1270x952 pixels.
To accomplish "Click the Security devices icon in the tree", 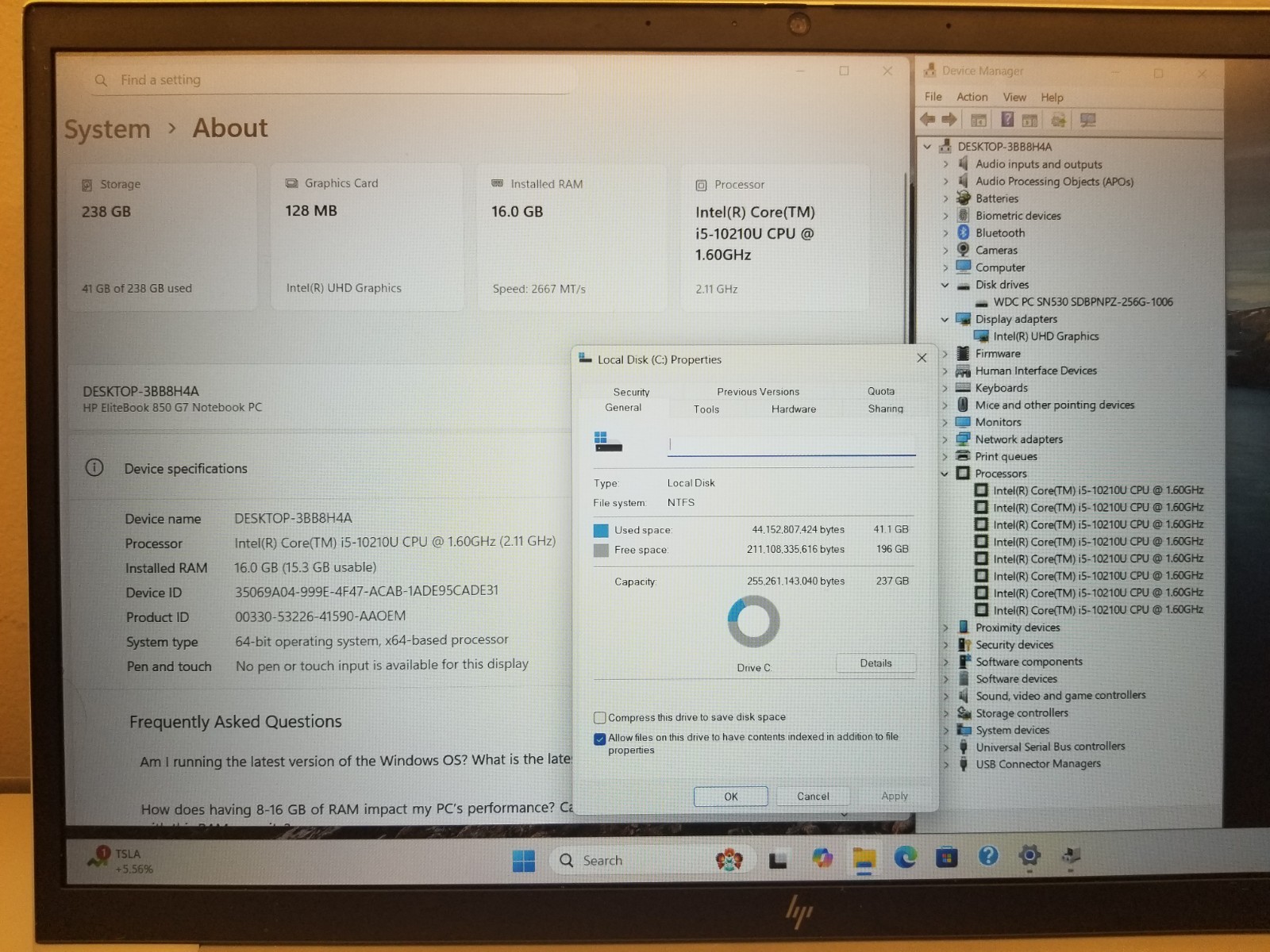I will [964, 645].
